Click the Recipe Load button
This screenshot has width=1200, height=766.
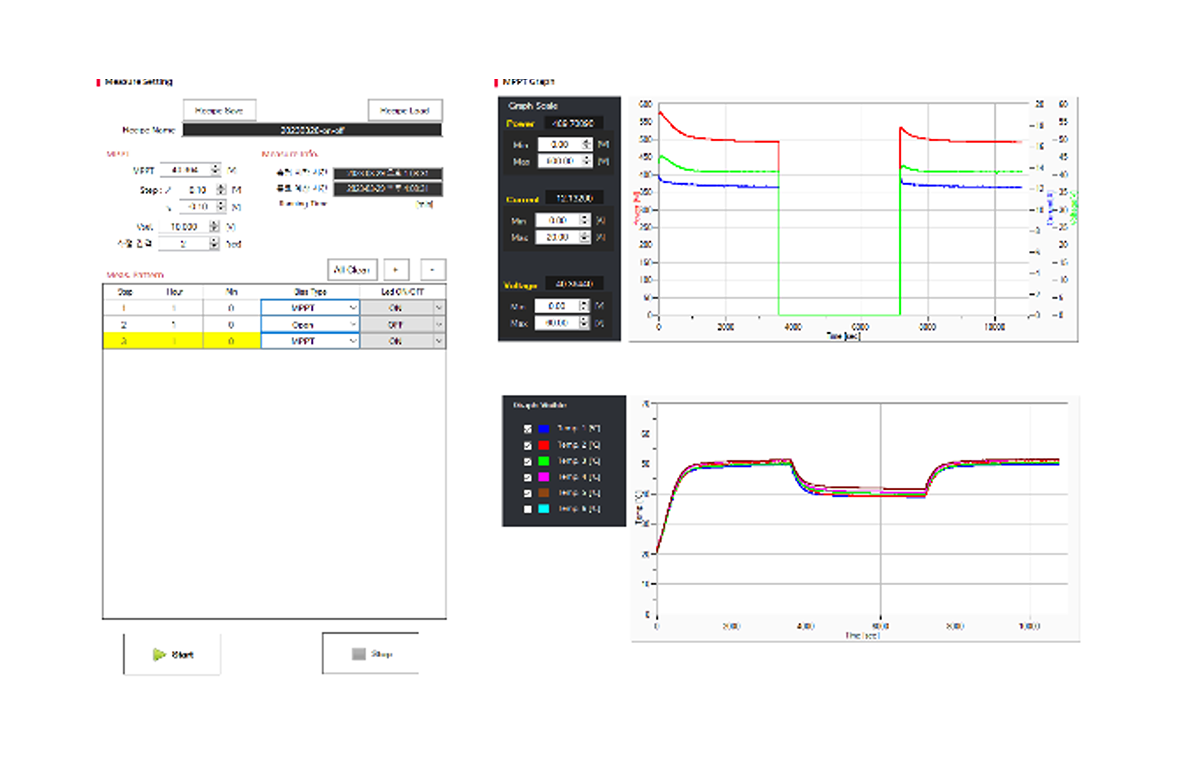pos(405,110)
